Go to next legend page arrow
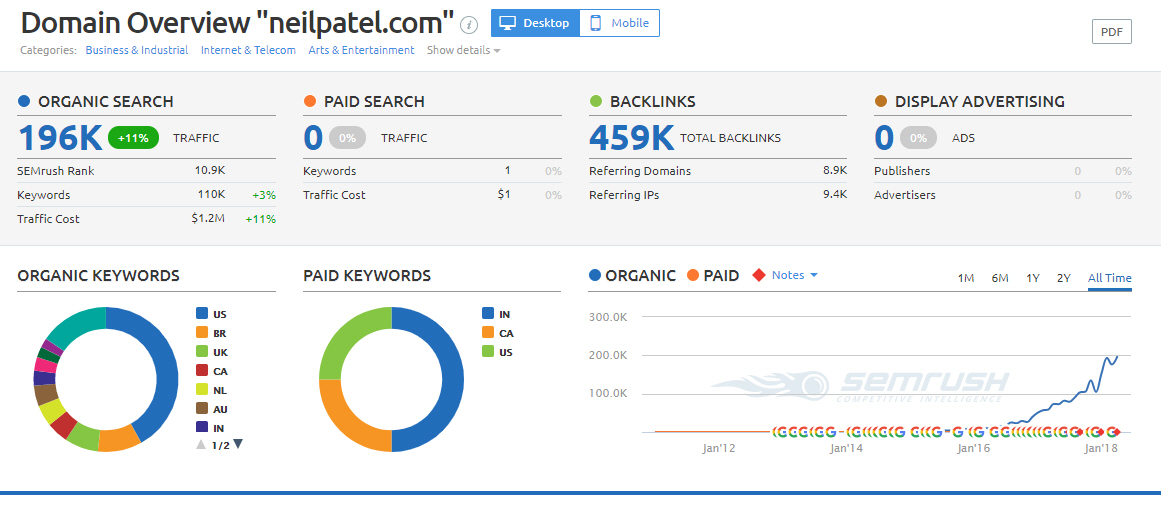This screenshot has width=1161, height=505. [238, 444]
